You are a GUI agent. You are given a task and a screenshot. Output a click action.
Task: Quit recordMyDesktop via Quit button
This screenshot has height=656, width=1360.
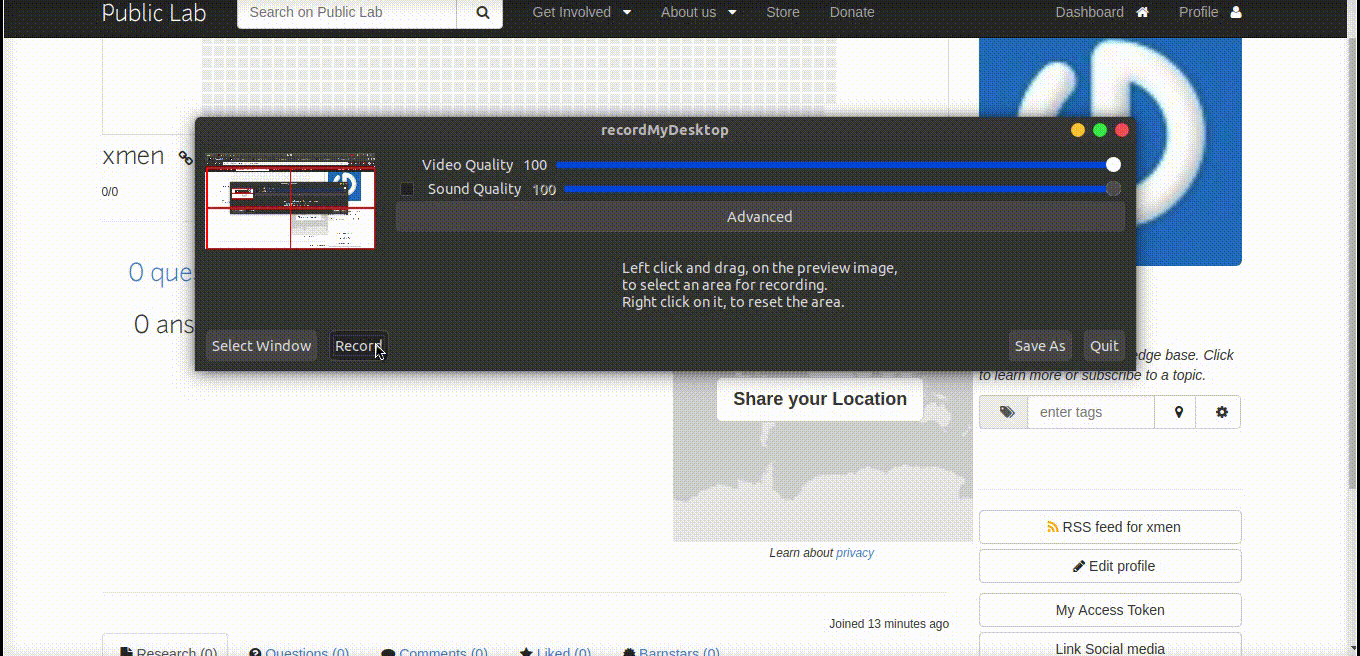tap(1104, 346)
